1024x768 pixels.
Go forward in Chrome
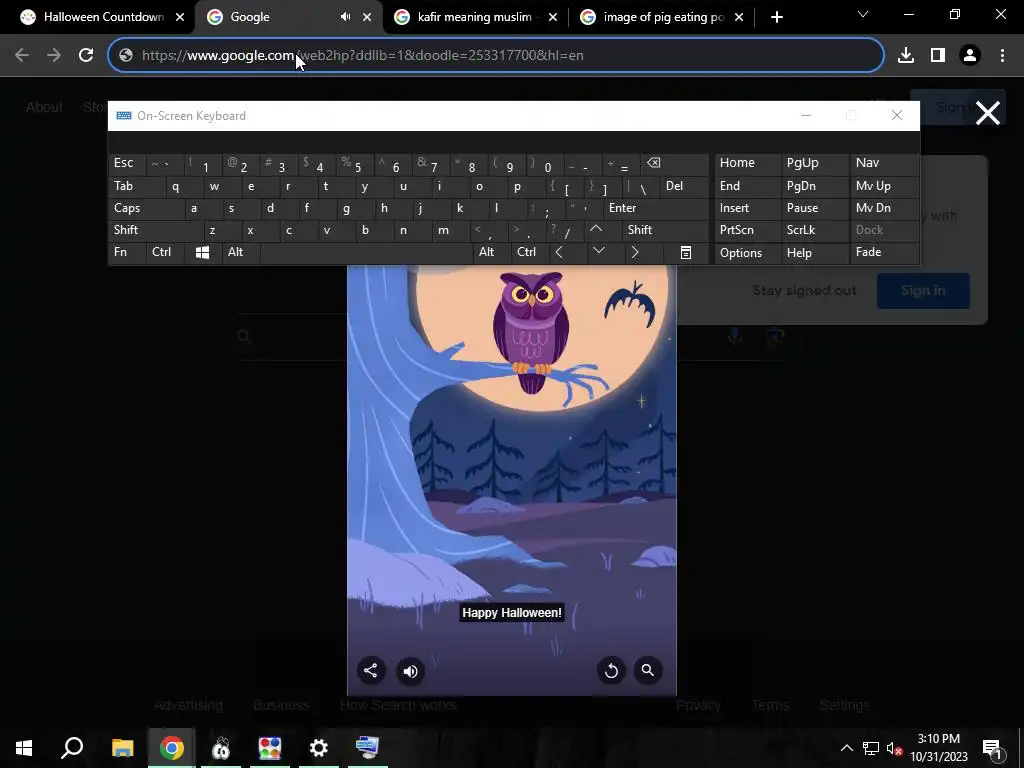tap(54, 55)
